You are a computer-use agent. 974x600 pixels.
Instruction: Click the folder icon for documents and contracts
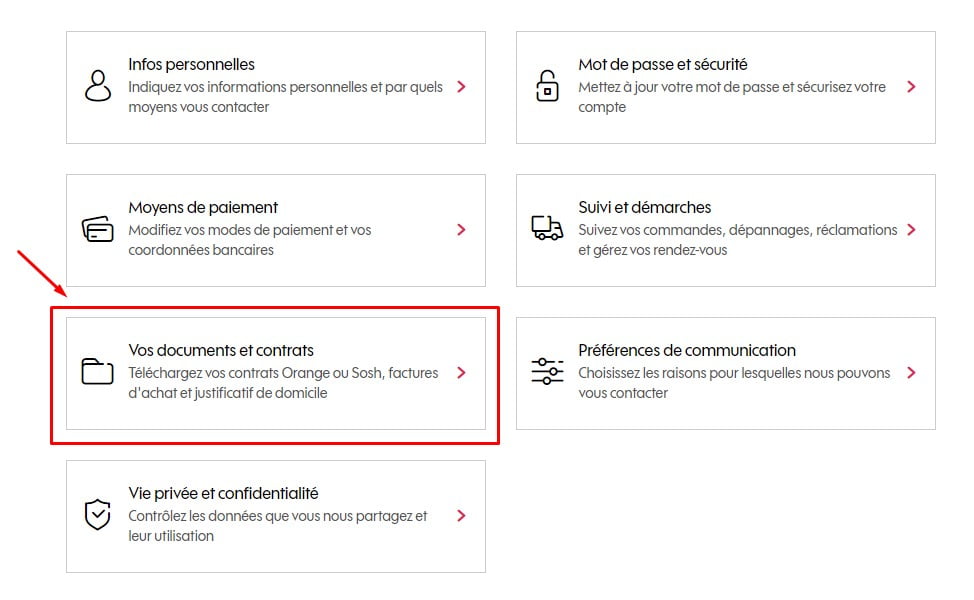[97, 372]
